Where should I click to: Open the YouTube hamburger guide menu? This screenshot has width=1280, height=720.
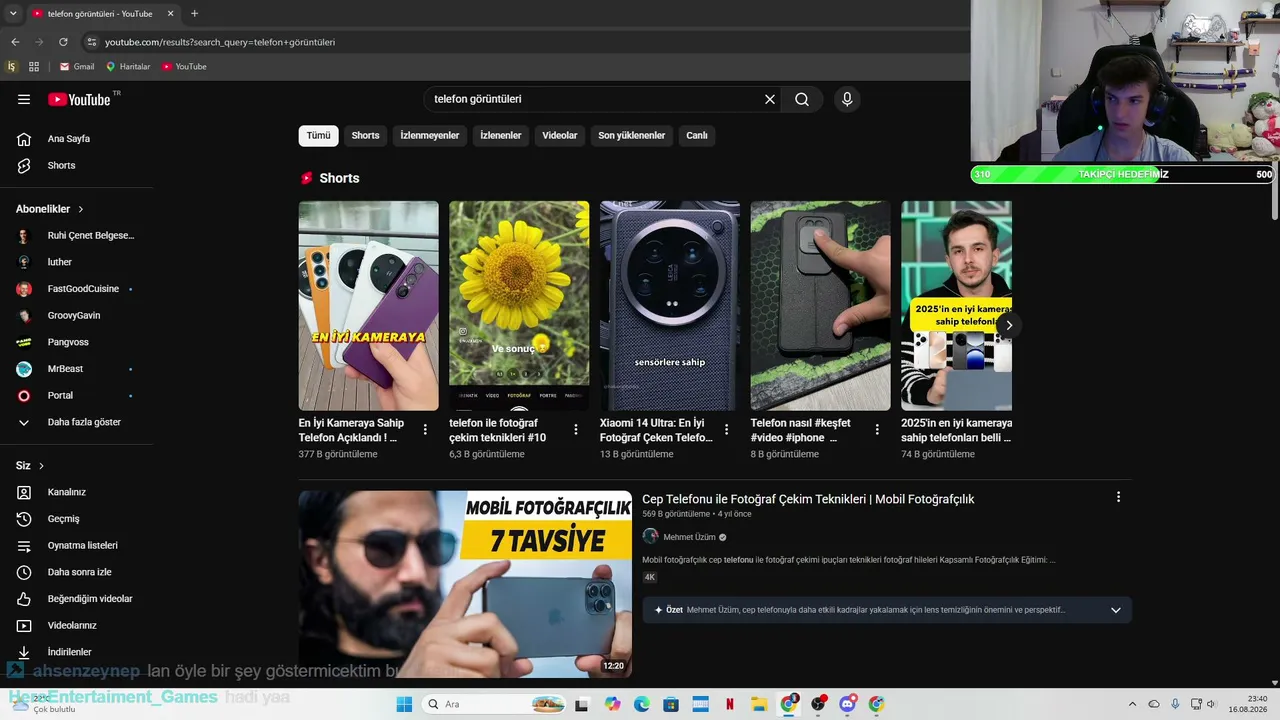[24, 99]
